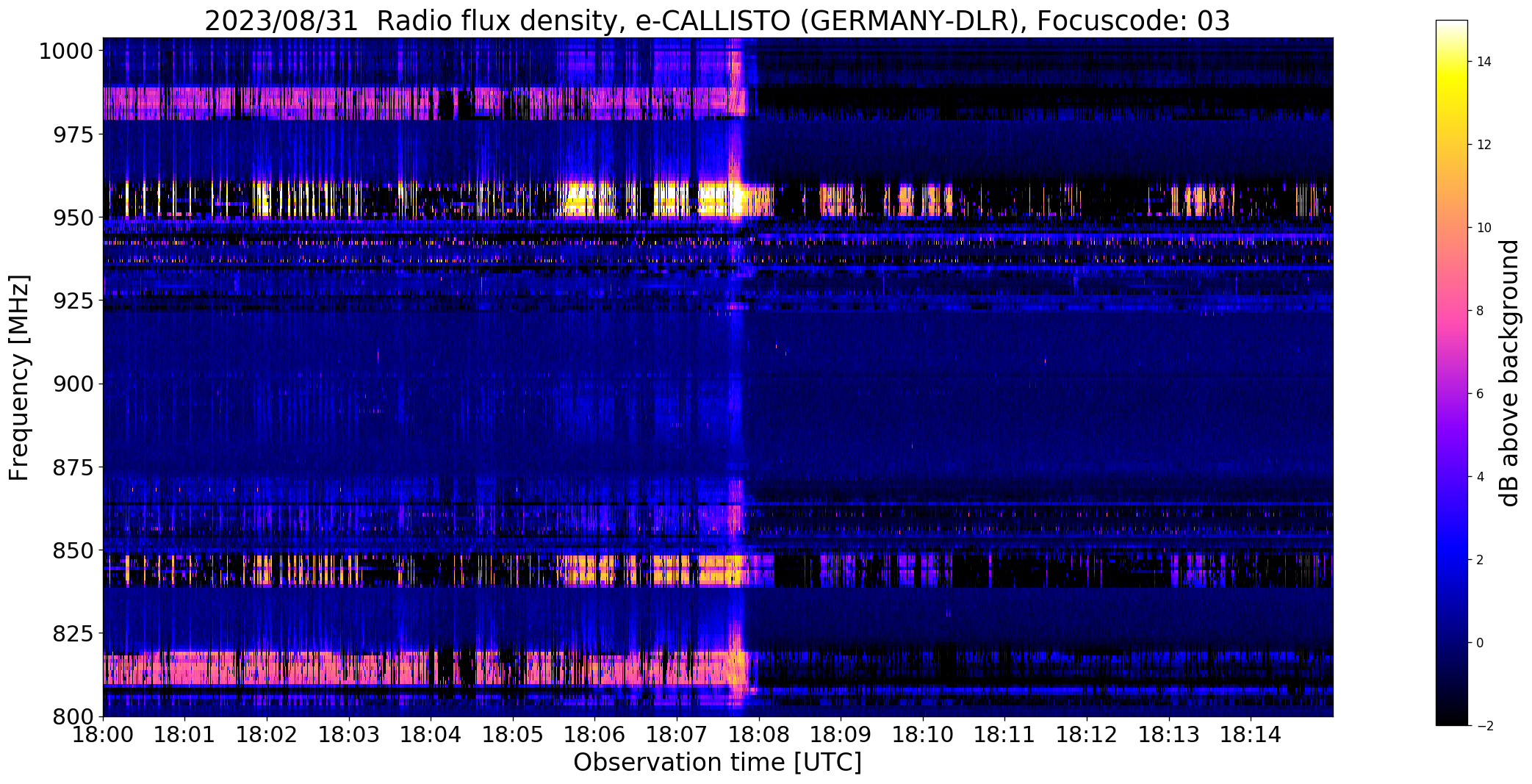Image resolution: width=1532 pixels, height=784 pixels.
Task: Click the 'Frequency [MHz]' y-axis label
Action: click(19, 378)
